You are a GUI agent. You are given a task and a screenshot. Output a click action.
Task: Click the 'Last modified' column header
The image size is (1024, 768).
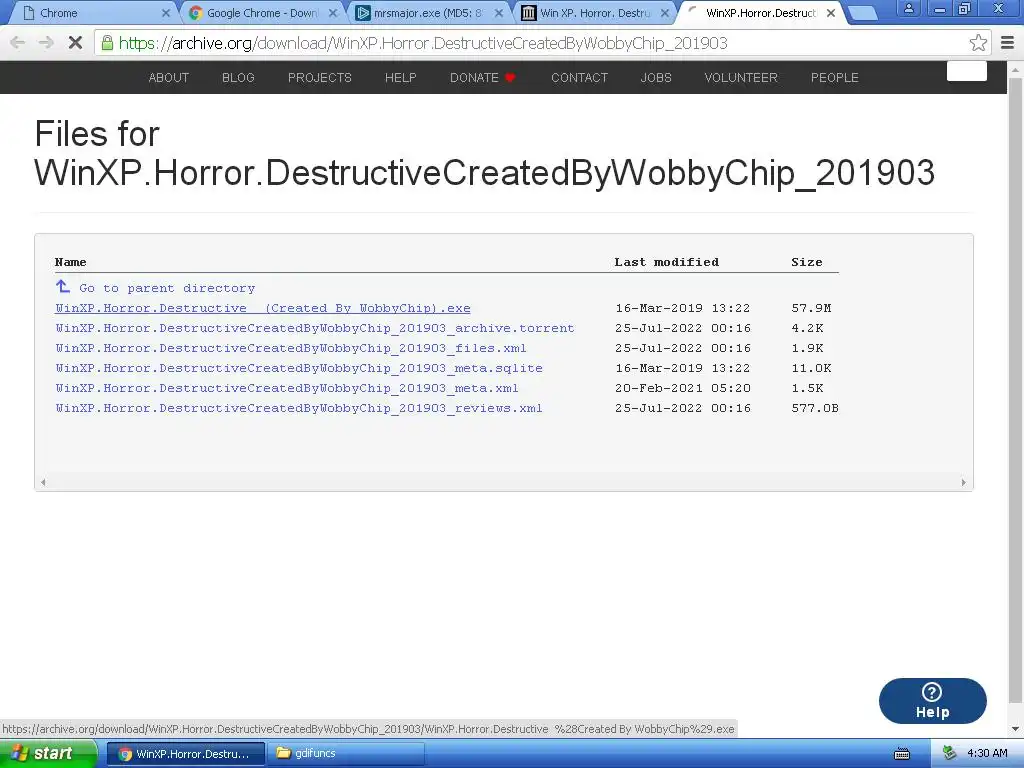click(x=666, y=262)
